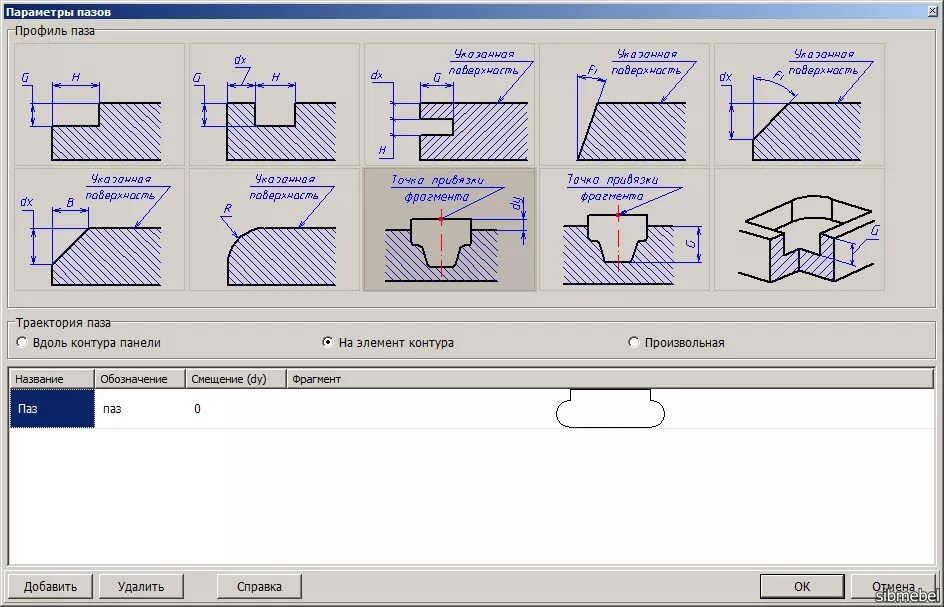Close the 'Параметры пазов' dialog window
The height and width of the screenshot is (607, 944).
[933, 11]
